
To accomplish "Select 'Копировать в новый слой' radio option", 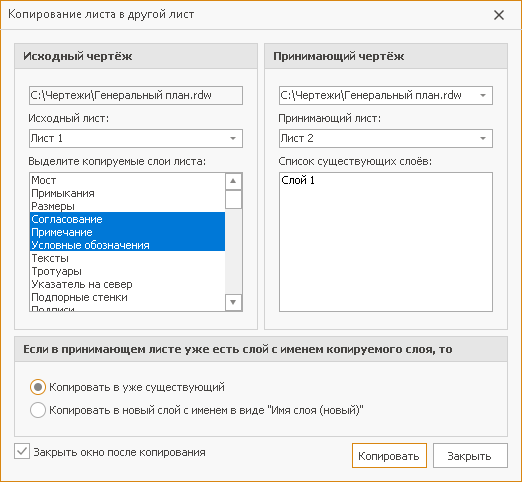I will click(x=38, y=410).
